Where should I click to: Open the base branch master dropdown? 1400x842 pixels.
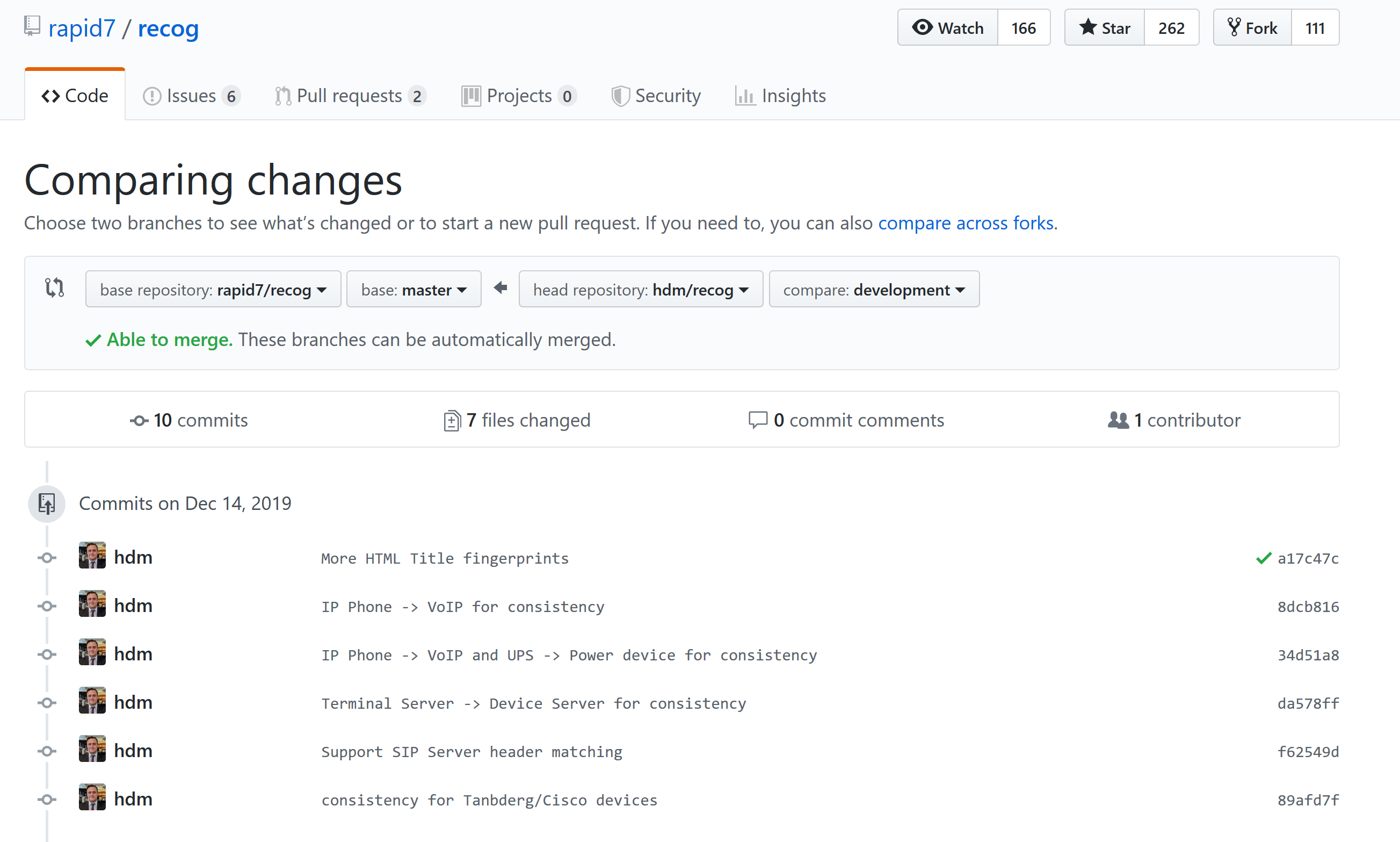414,289
